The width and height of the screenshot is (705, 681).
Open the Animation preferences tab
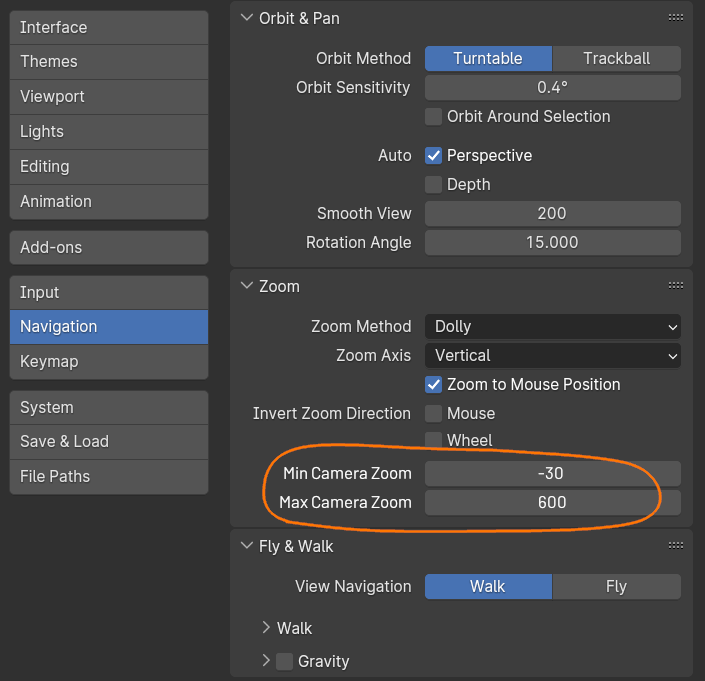(x=109, y=202)
